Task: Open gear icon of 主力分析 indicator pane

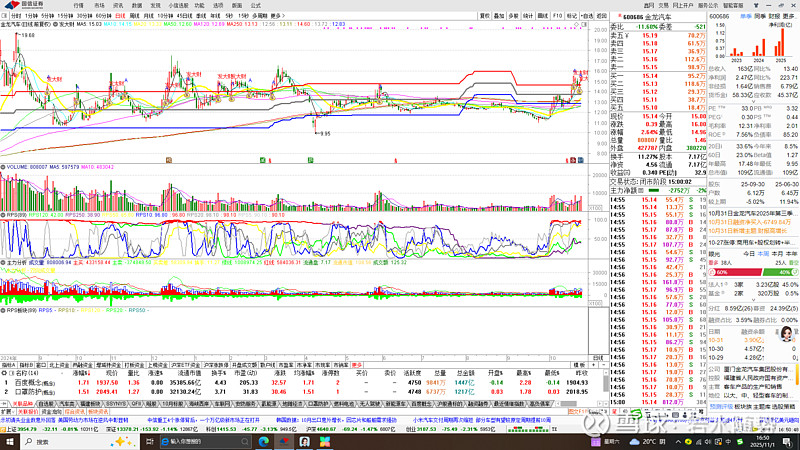Action: pos(3,262)
